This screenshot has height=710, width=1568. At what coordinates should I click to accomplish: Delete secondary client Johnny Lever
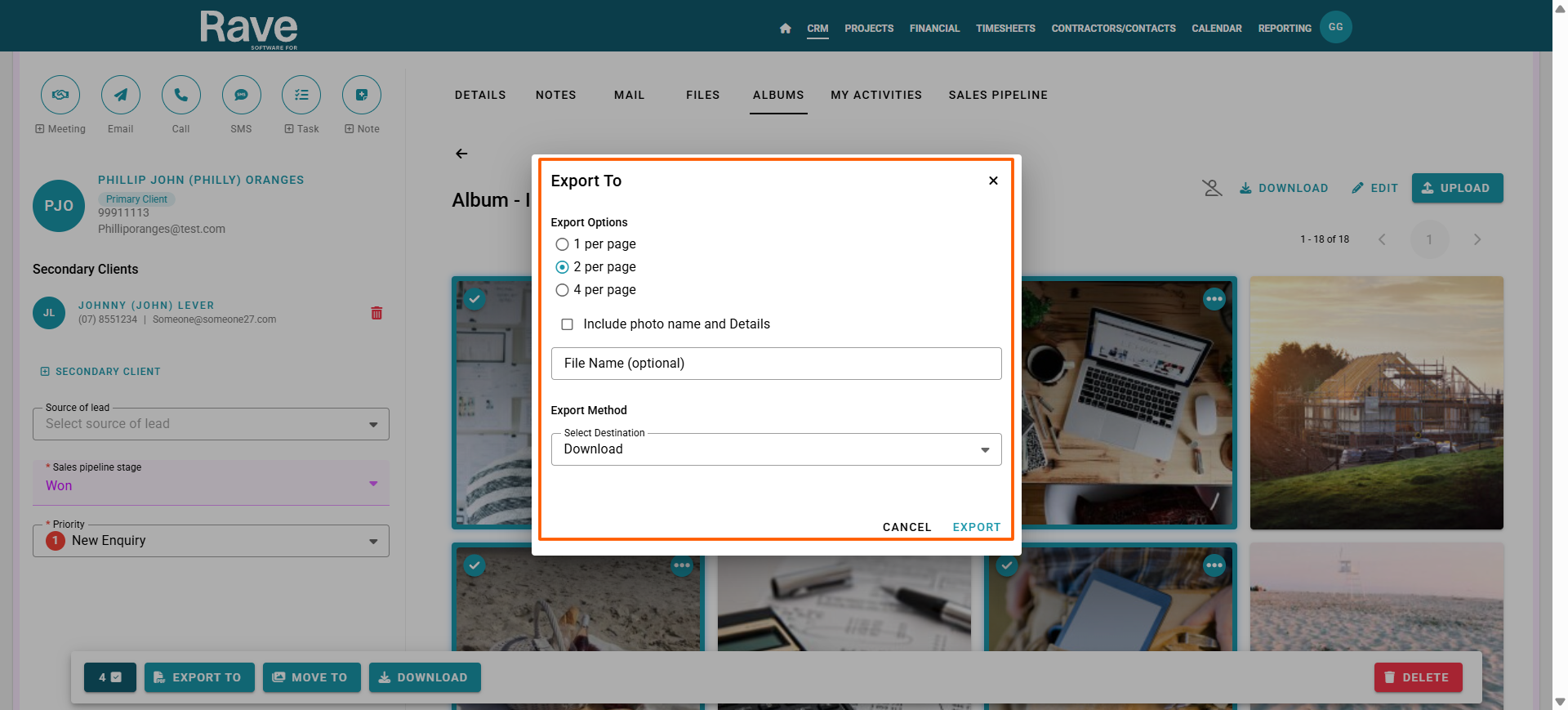(376, 313)
